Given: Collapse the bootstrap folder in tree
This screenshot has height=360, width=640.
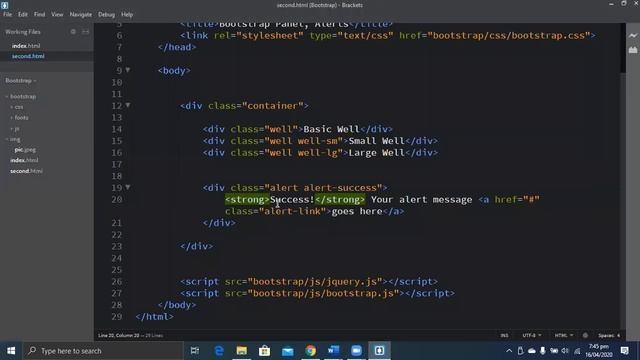Looking at the screenshot, I should pyautogui.click(x=7, y=97).
